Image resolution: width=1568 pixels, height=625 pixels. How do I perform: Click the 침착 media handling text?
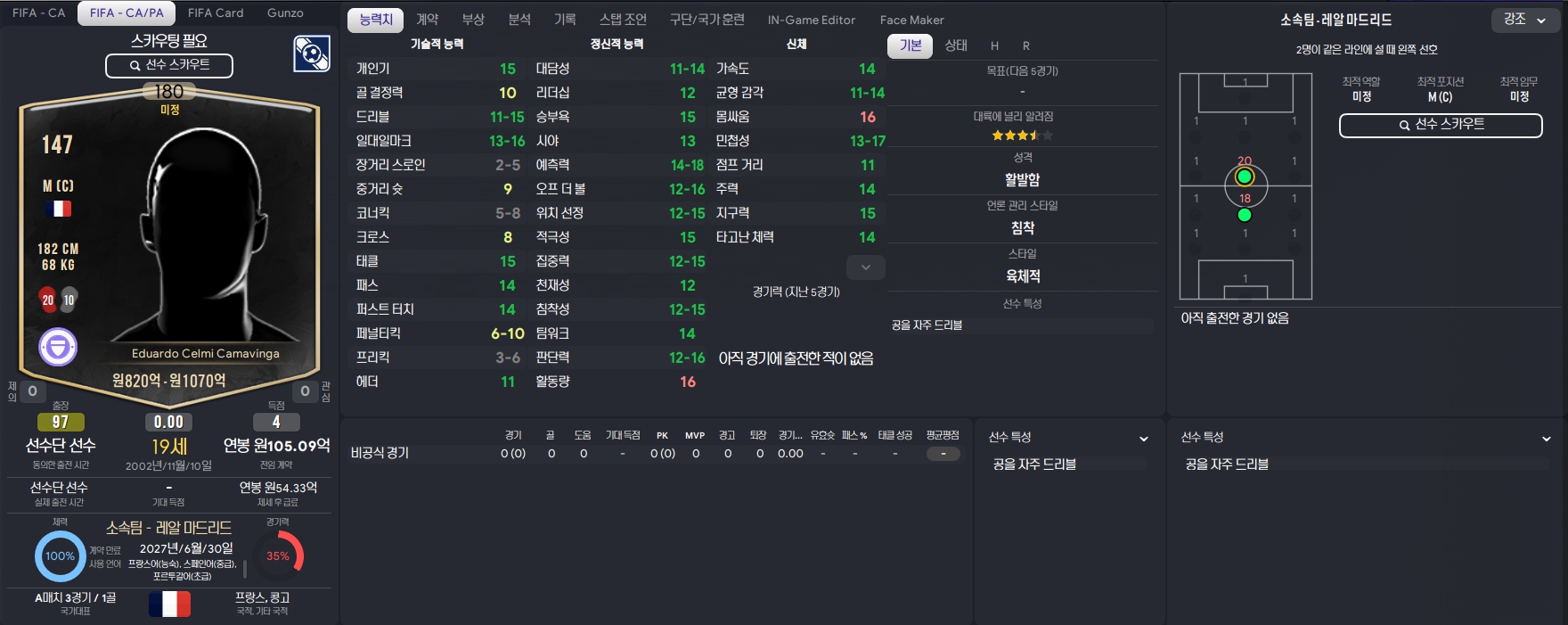click(1022, 228)
